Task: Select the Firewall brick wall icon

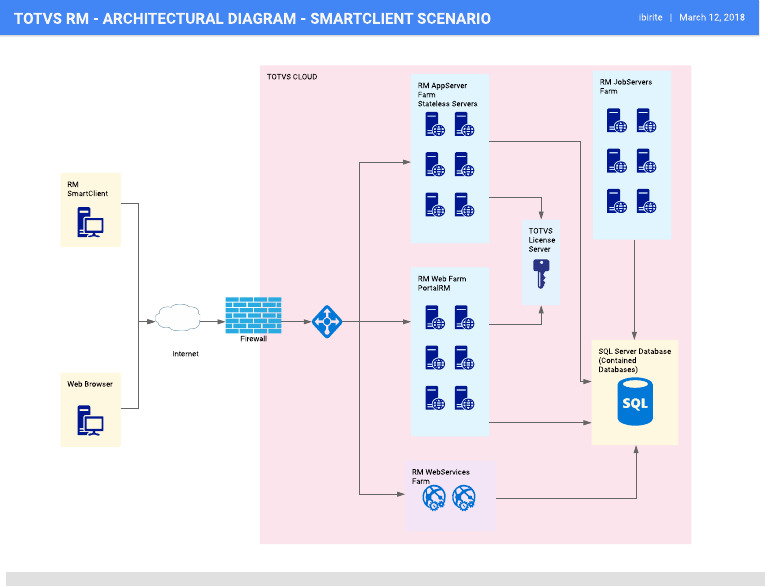Action: [x=253, y=315]
